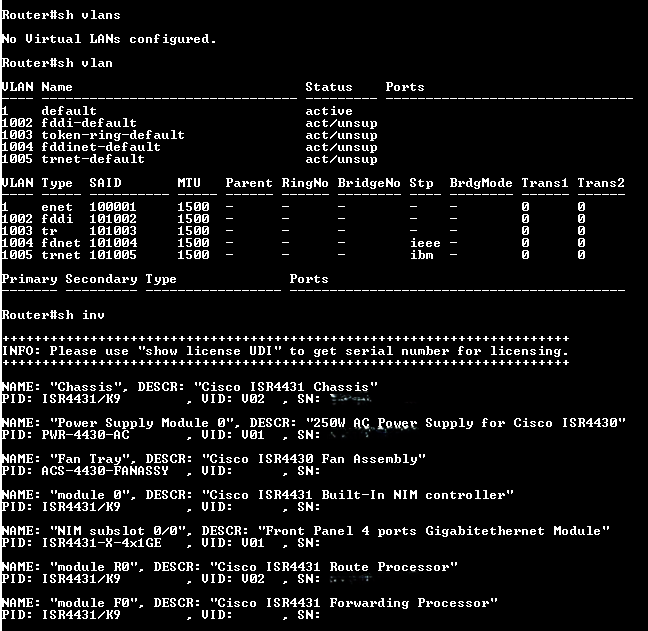
Task: Click 'Power Supply Module 0' name
Action: (141, 423)
